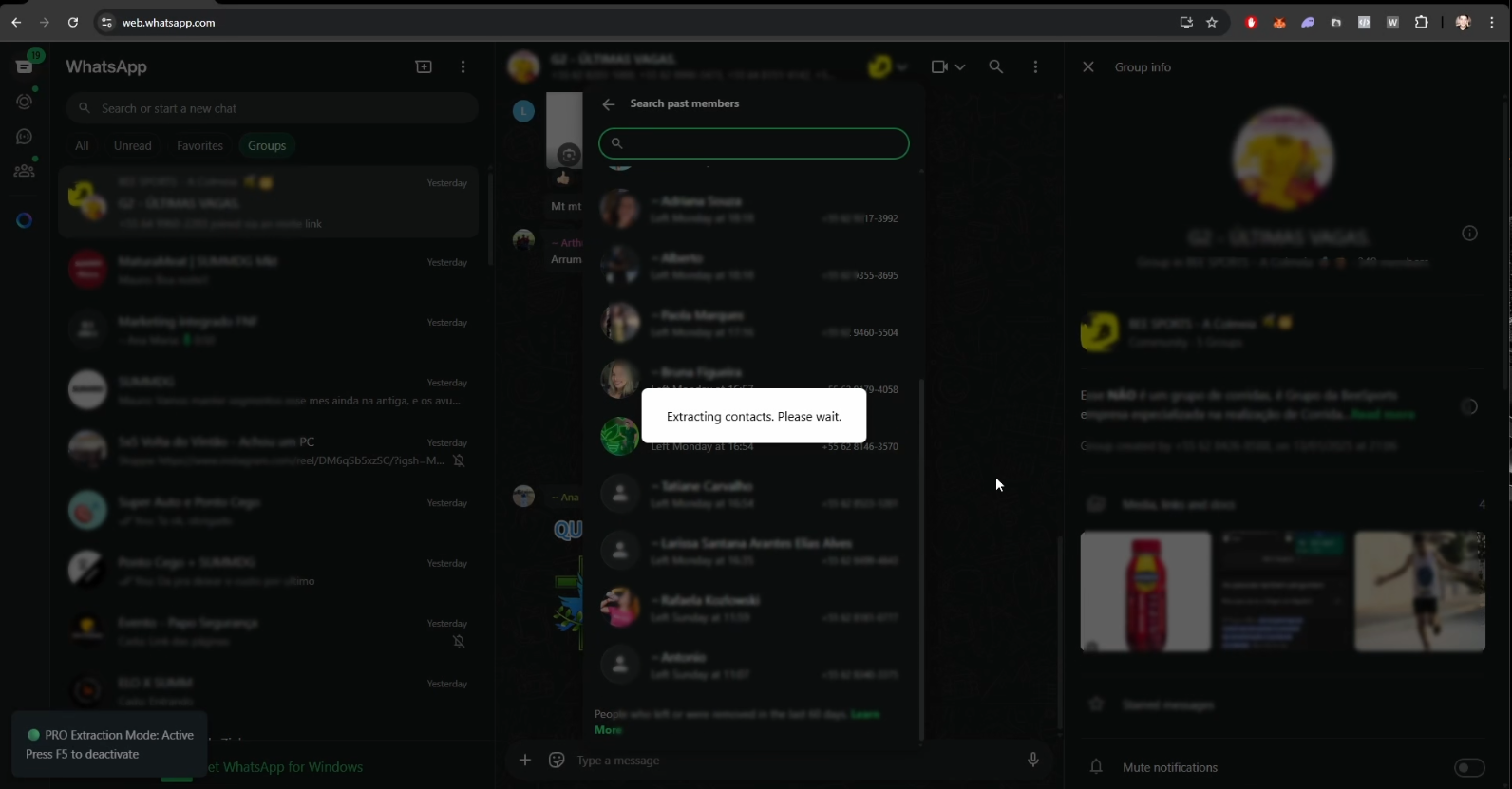Select the Groups chat filter tab
The image size is (1512, 789).
267,145
